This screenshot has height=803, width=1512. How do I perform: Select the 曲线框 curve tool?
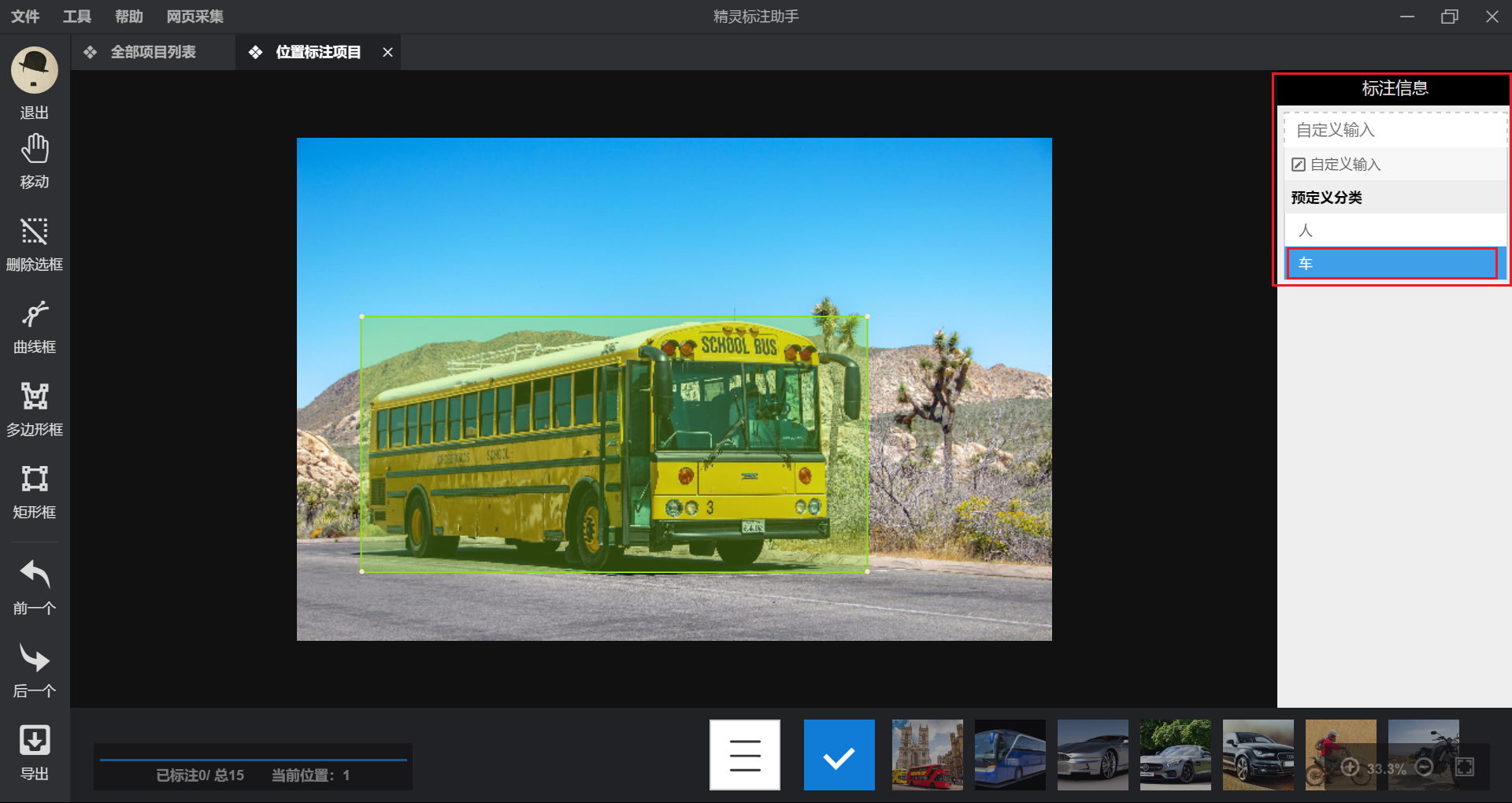tap(35, 326)
